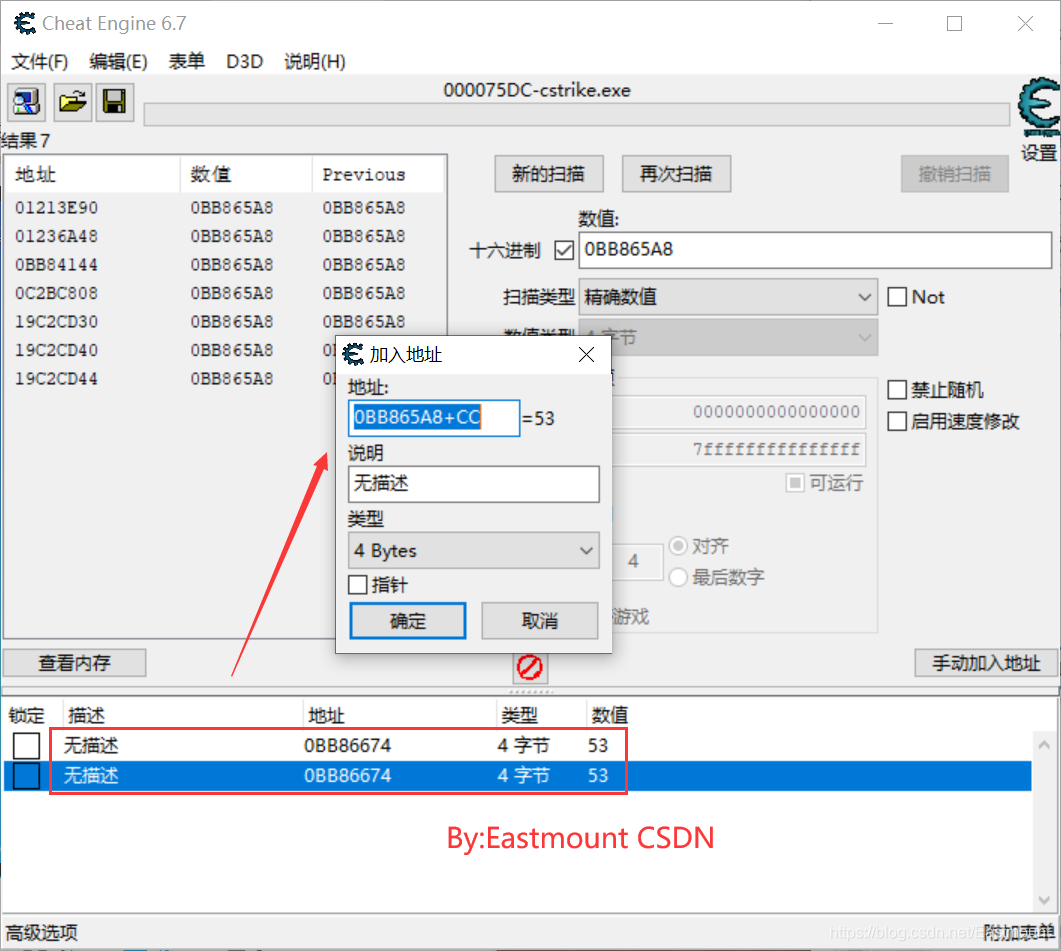The height and width of the screenshot is (951, 1061).
Task: Select result row 19C2CD30
Action: pos(224,322)
